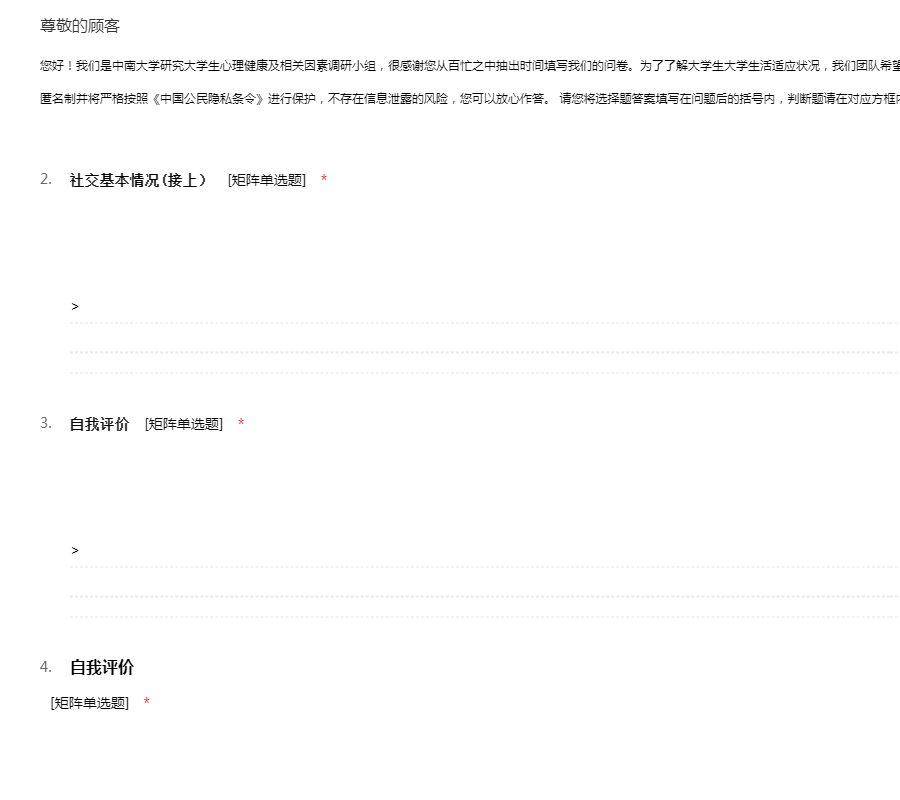Click the "尊敬的顾客" greeting heading
This screenshot has width=900, height=800.
[x=80, y=26]
